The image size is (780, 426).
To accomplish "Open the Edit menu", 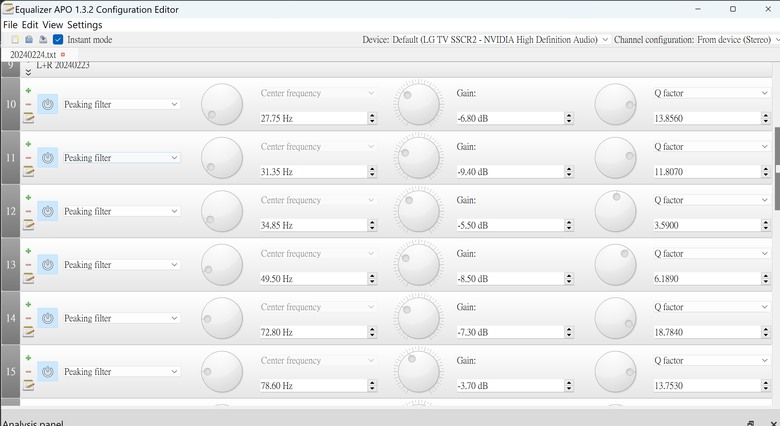I will pos(30,24).
